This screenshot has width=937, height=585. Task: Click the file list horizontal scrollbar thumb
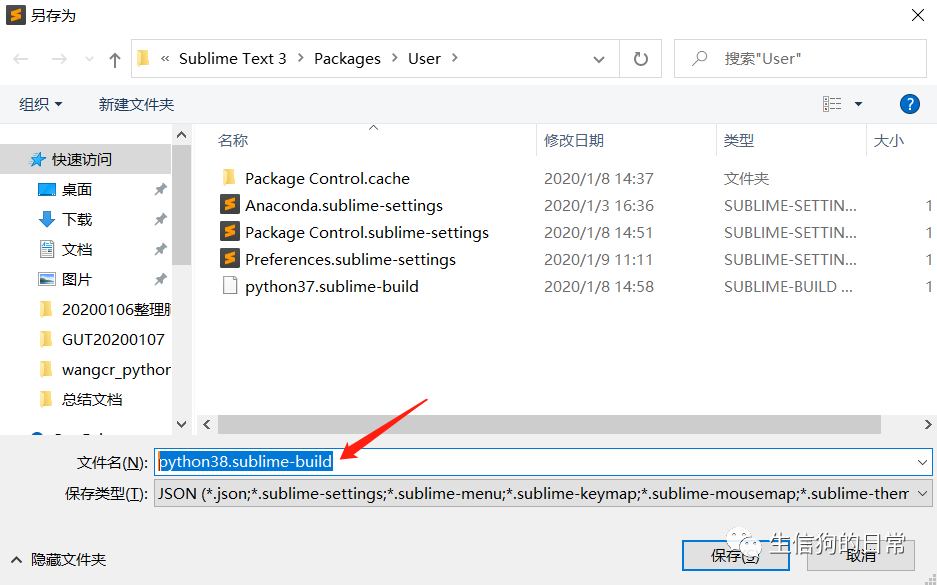(x=549, y=424)
